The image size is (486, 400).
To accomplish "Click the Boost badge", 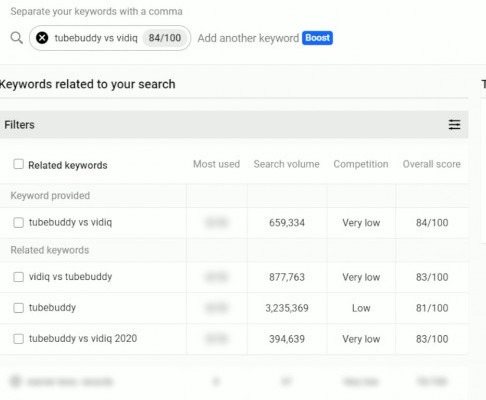I will pos(317,38).
